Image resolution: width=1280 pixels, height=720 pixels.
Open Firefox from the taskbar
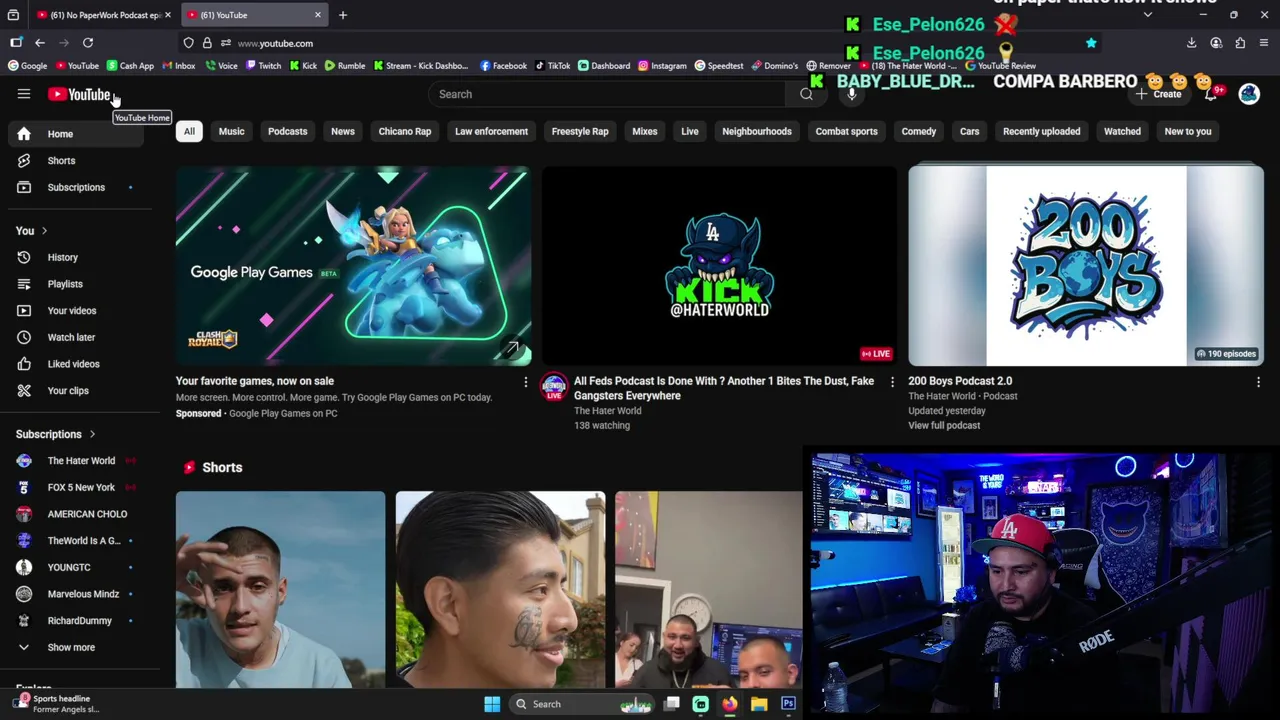pyautogui.click(x=730, y=704)
